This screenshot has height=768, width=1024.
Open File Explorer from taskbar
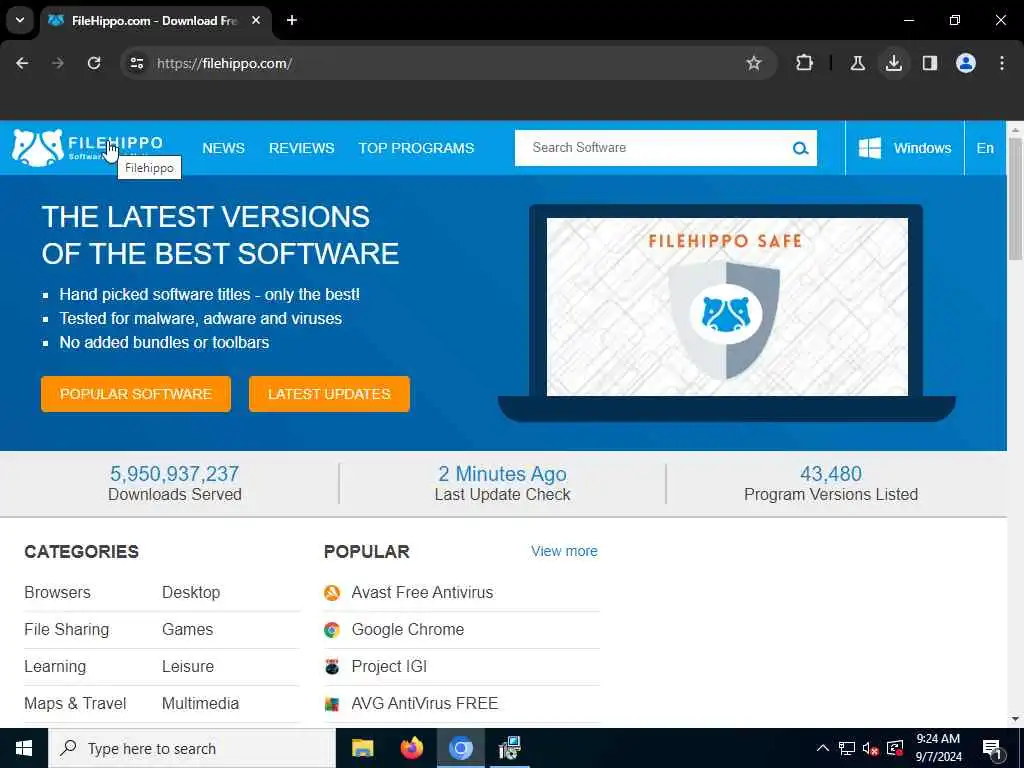[362, 748]
